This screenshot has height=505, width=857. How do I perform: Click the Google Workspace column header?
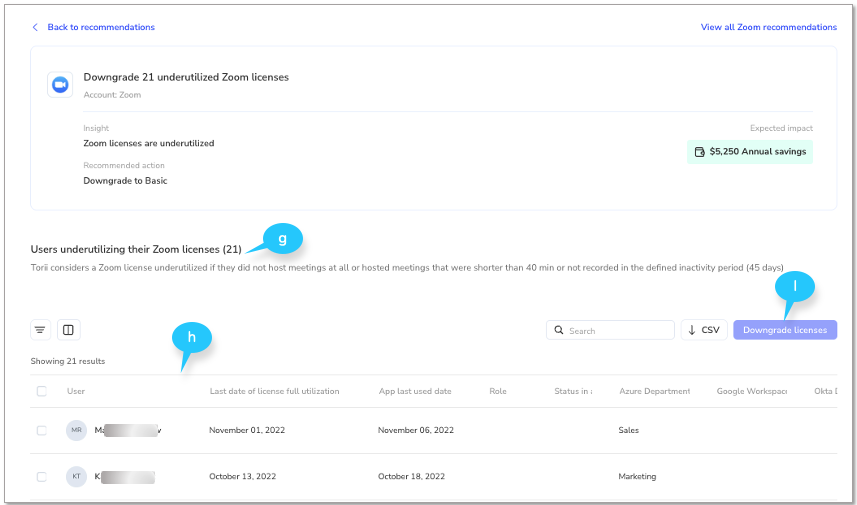coord(752,391)
